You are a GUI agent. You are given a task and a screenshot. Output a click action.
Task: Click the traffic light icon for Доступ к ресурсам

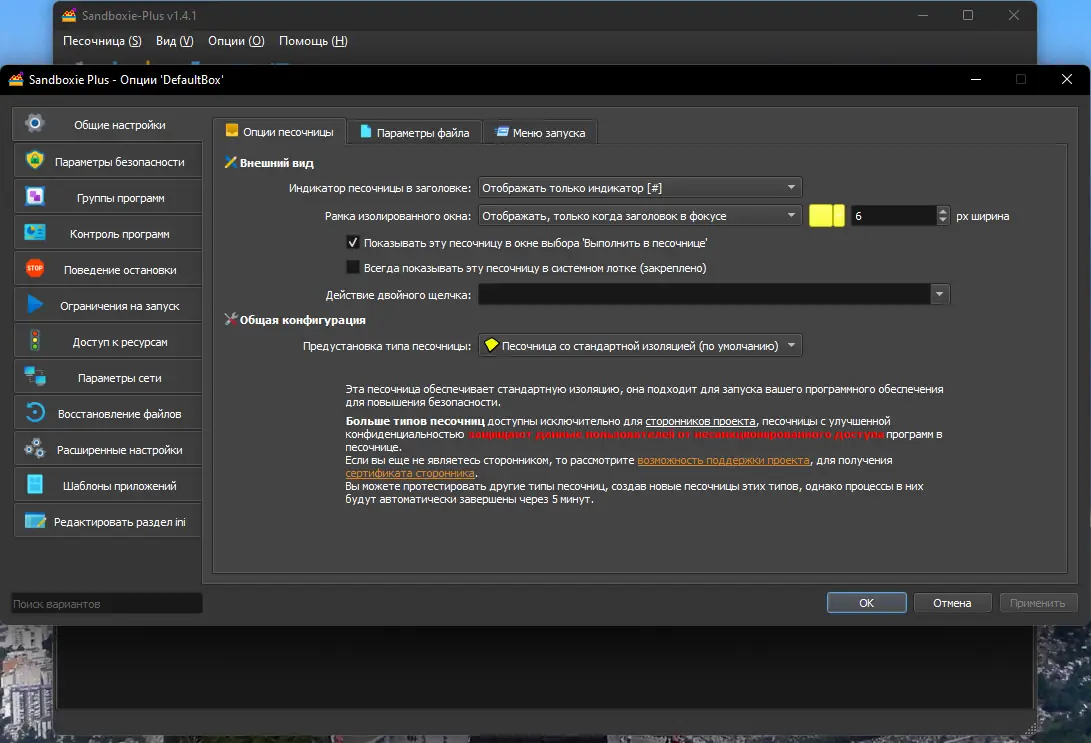34,341
